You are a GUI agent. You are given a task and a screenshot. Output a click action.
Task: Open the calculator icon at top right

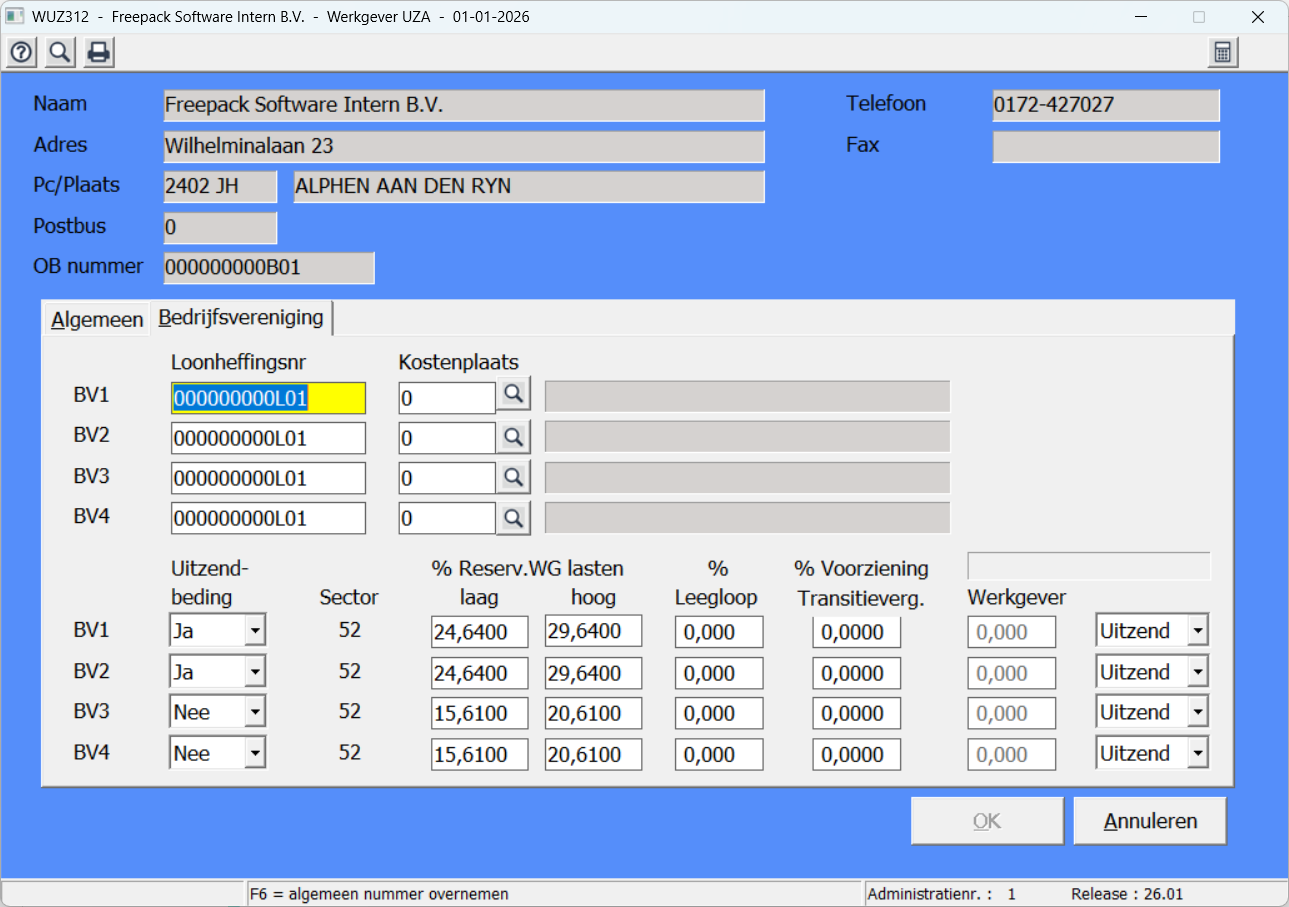coord(1222,53)
